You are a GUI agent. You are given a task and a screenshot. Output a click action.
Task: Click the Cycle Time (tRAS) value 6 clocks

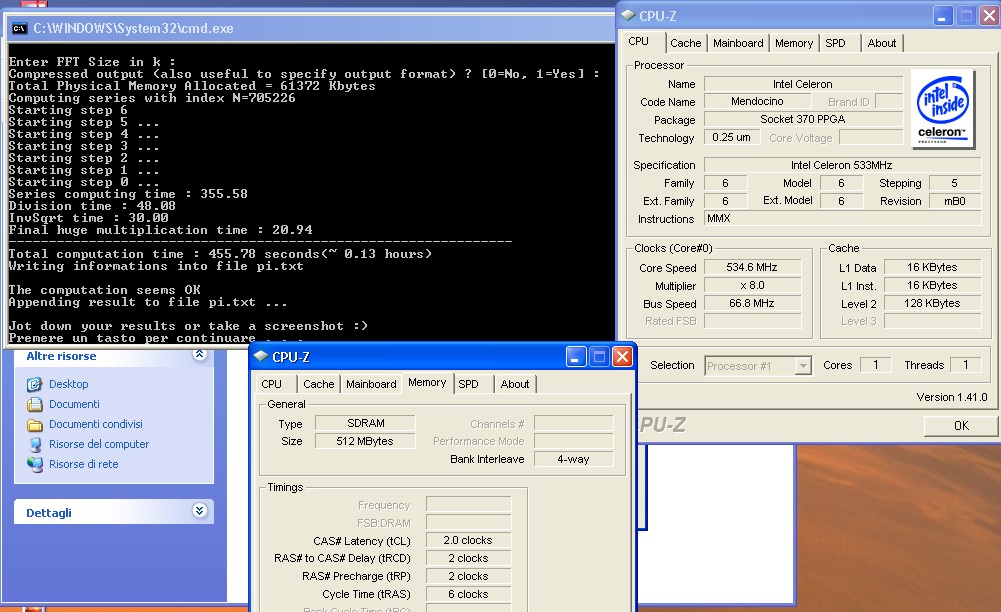pyautogui.click(x=468, y=594)
